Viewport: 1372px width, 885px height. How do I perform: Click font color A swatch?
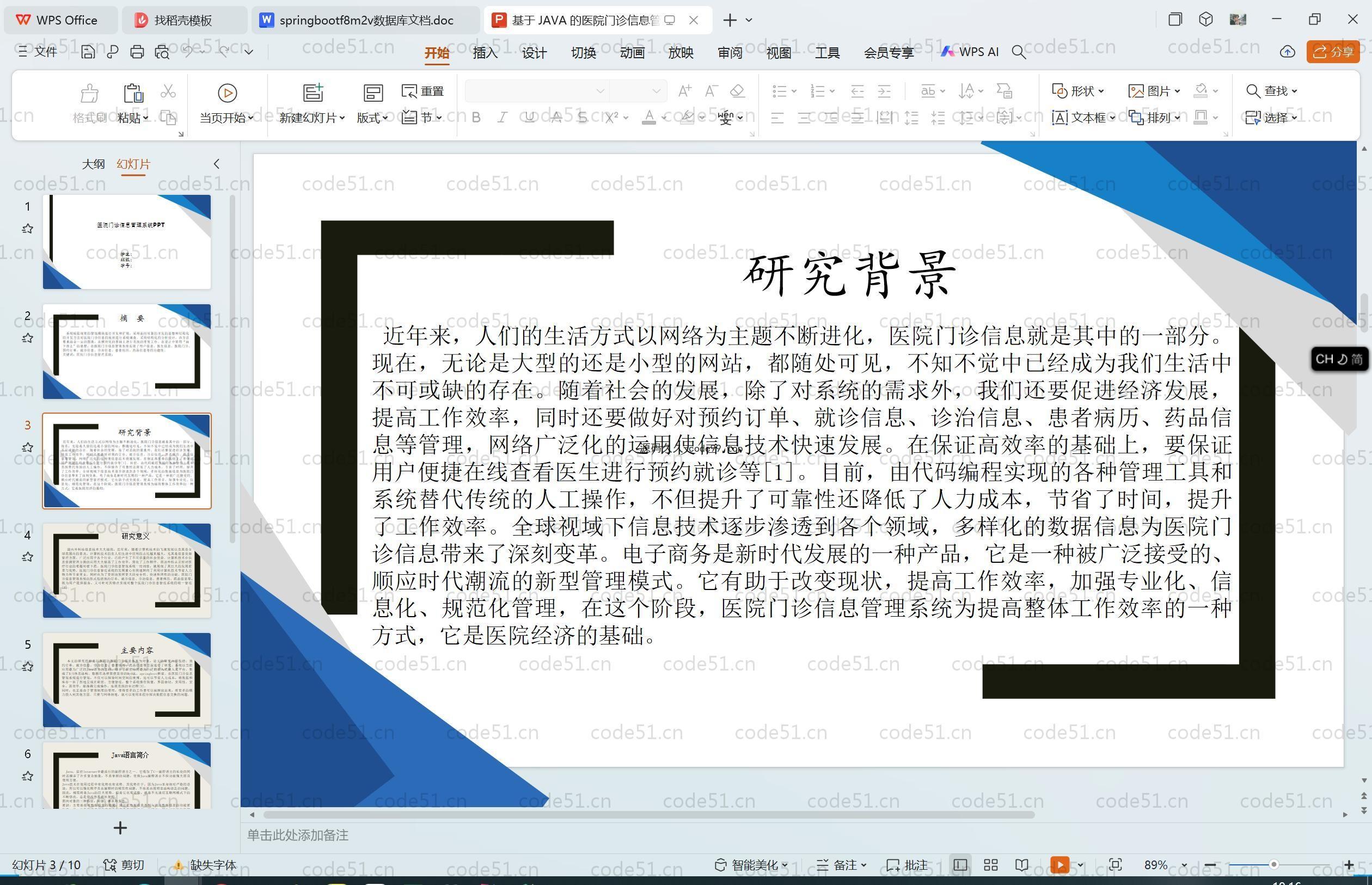(649, 118)
